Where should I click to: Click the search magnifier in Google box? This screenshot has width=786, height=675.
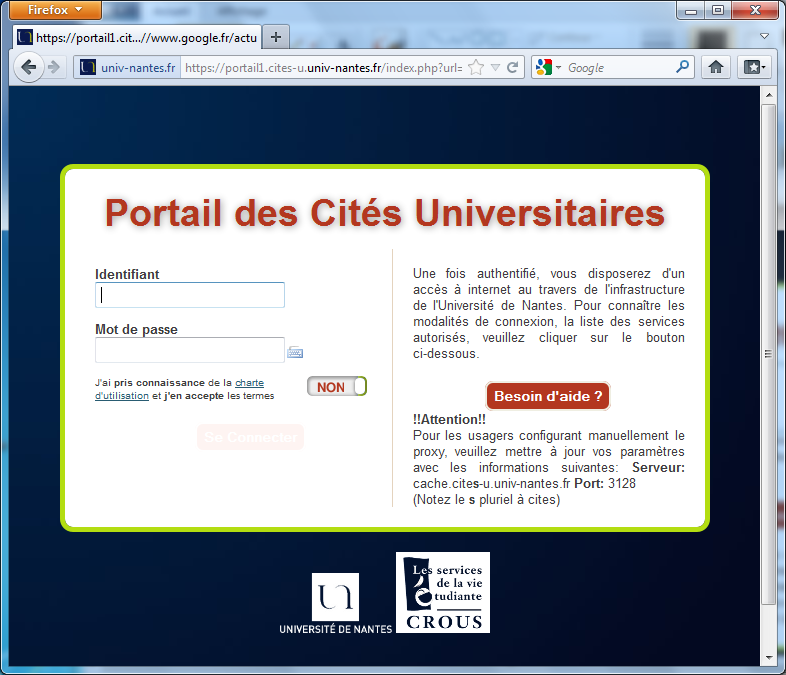click(x=683, y=68)
